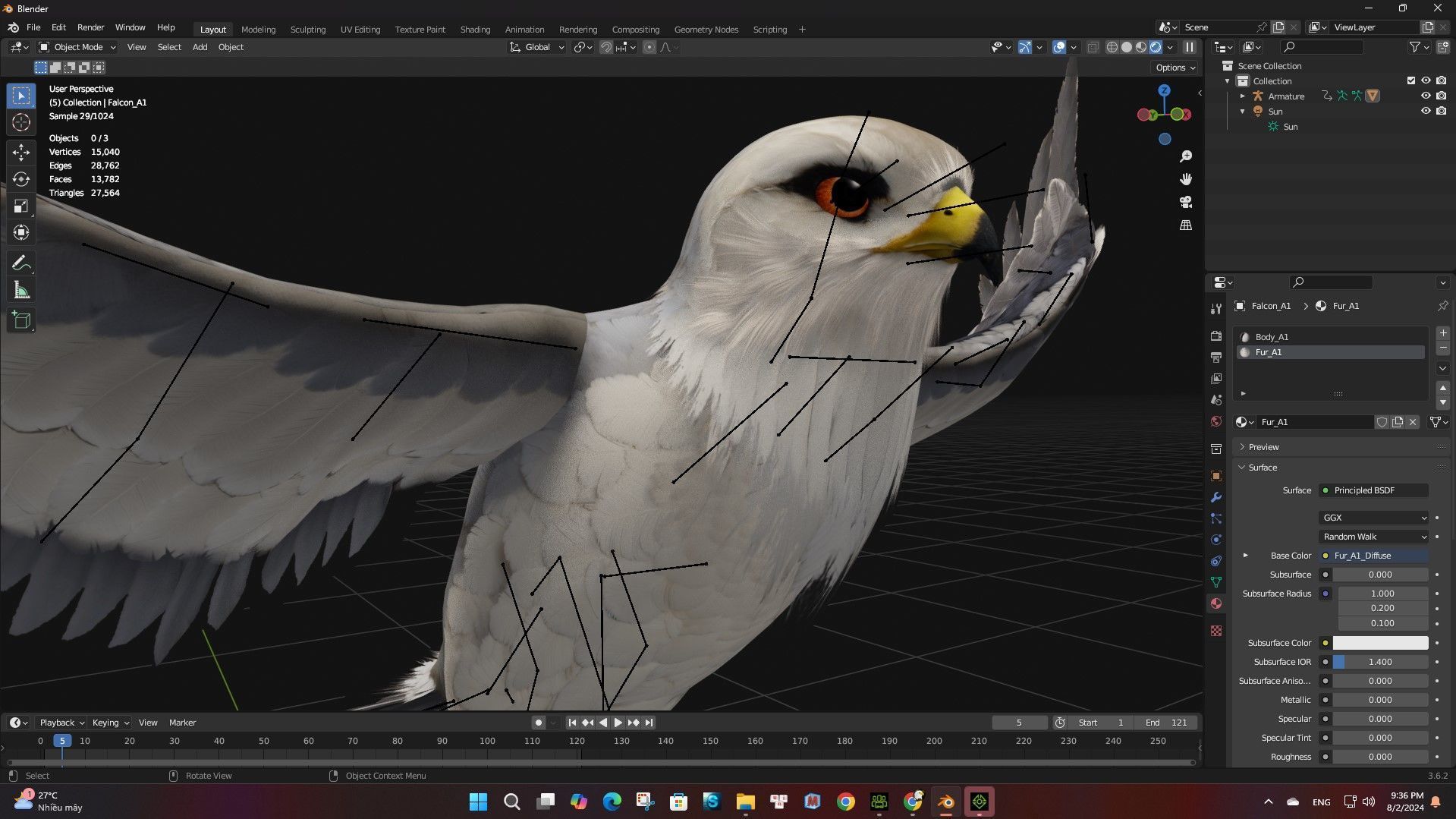The width and height of the screenshot is (1456, 819).
Task: Select the Measure tool
Action: 21,290
